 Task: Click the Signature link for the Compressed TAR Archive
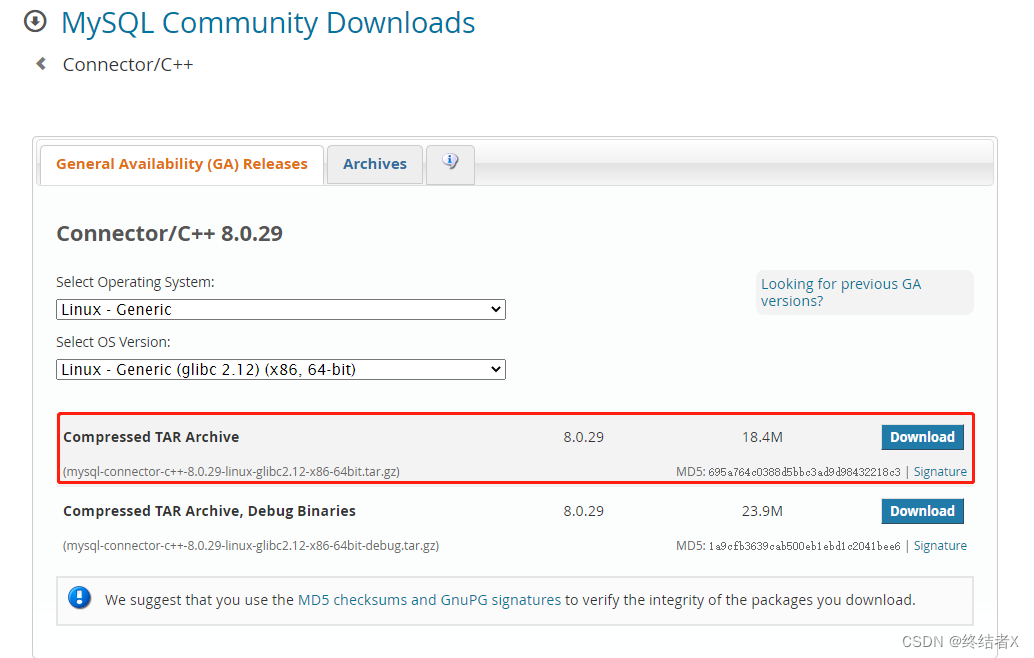click(x=940, y=471)
